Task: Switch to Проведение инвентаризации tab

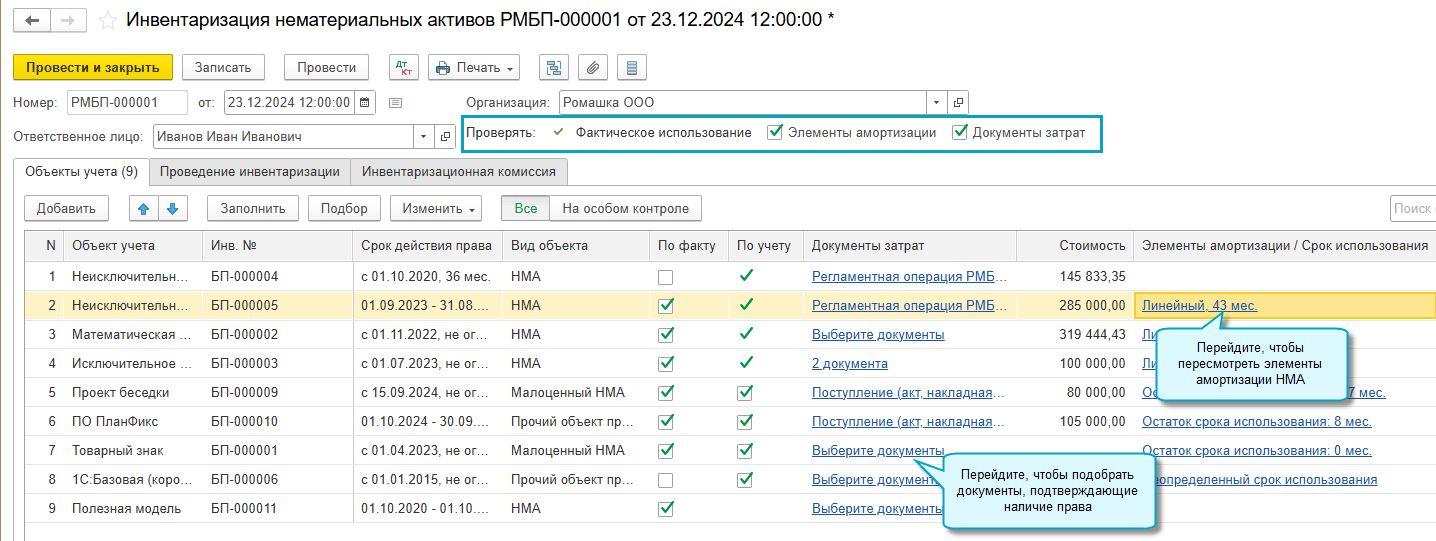Action: 249,171
